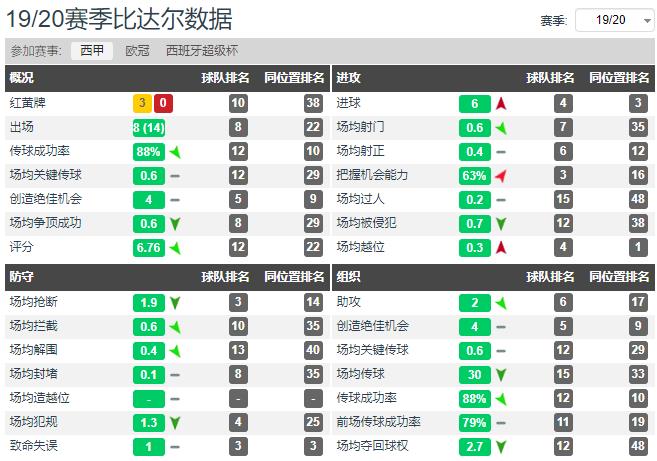
Task: Click the red up arrow beside 进球
Action: (500, 103)
